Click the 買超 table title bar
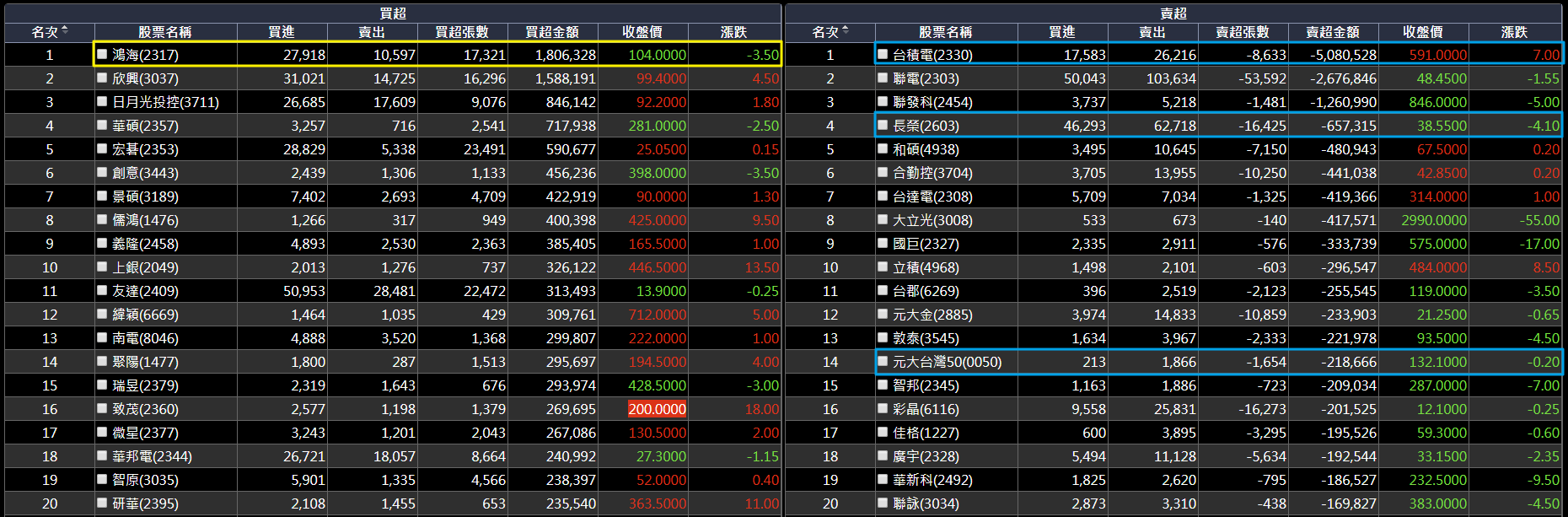Image resolution: width=1568 pixels, height=517 pixels. 393,13
